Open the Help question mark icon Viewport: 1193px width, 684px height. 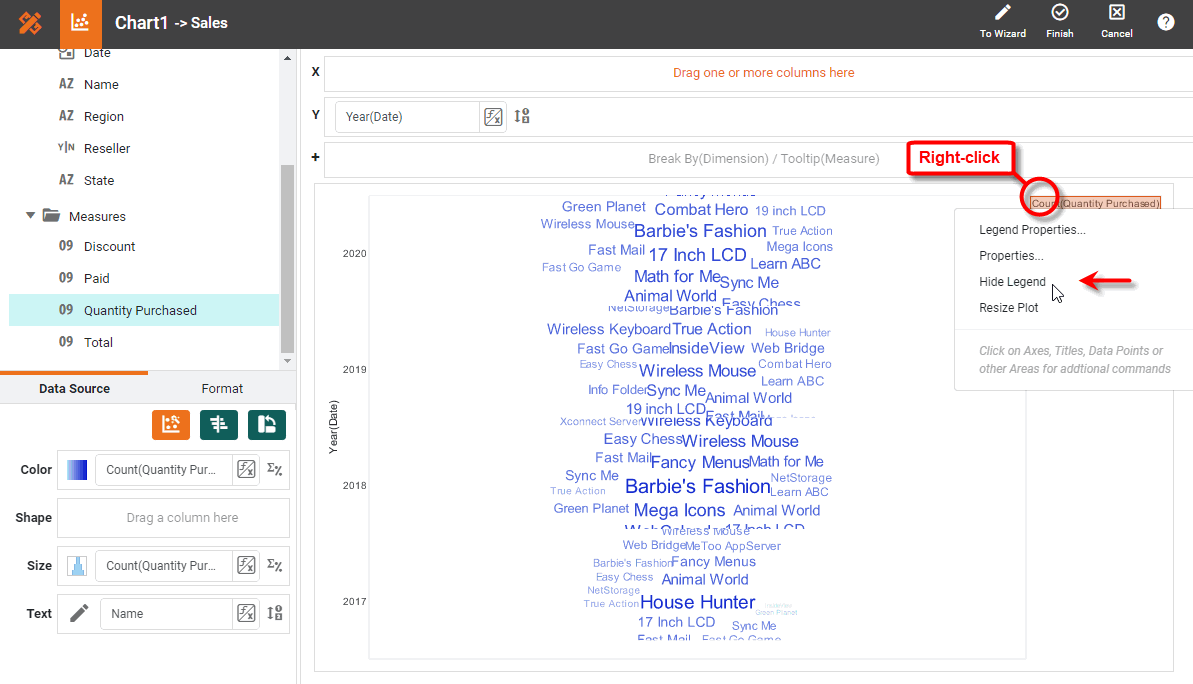(x=1166, y=21)
